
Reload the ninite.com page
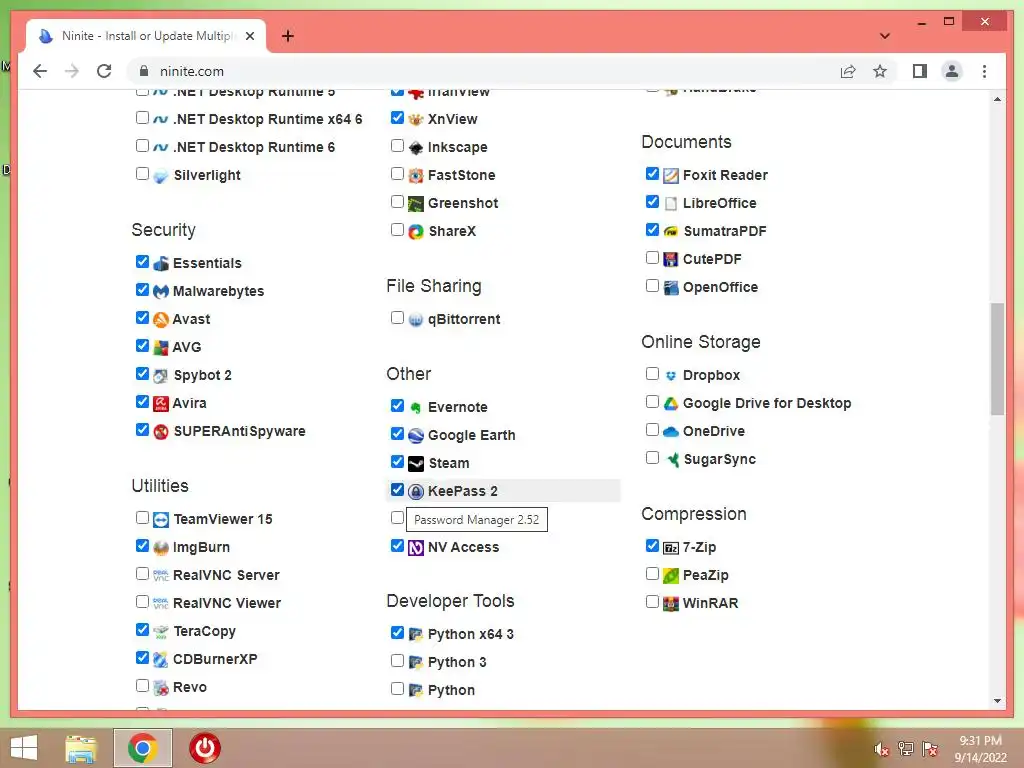point(104,71)
